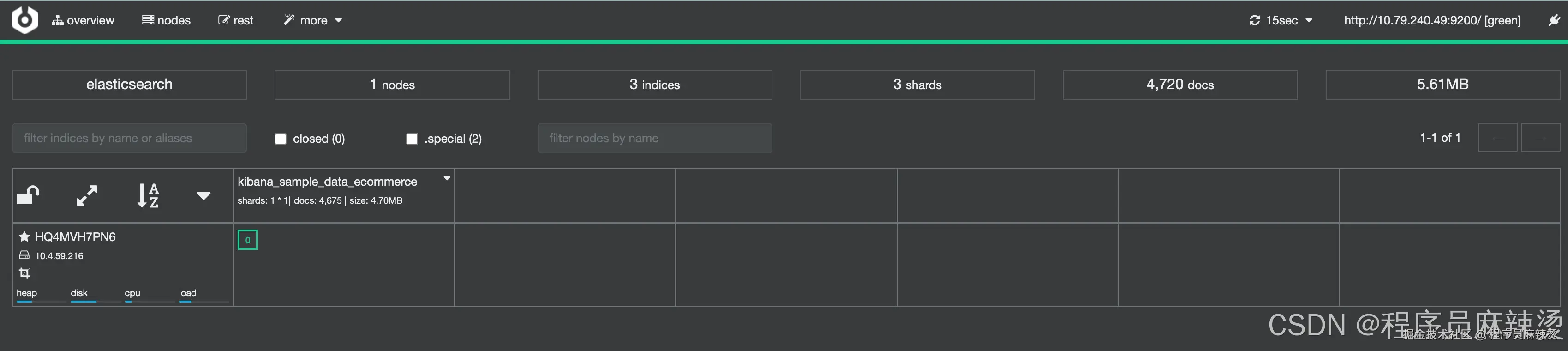Focus the filter indices by name field
1568x351 pixels.
(129, 139)
